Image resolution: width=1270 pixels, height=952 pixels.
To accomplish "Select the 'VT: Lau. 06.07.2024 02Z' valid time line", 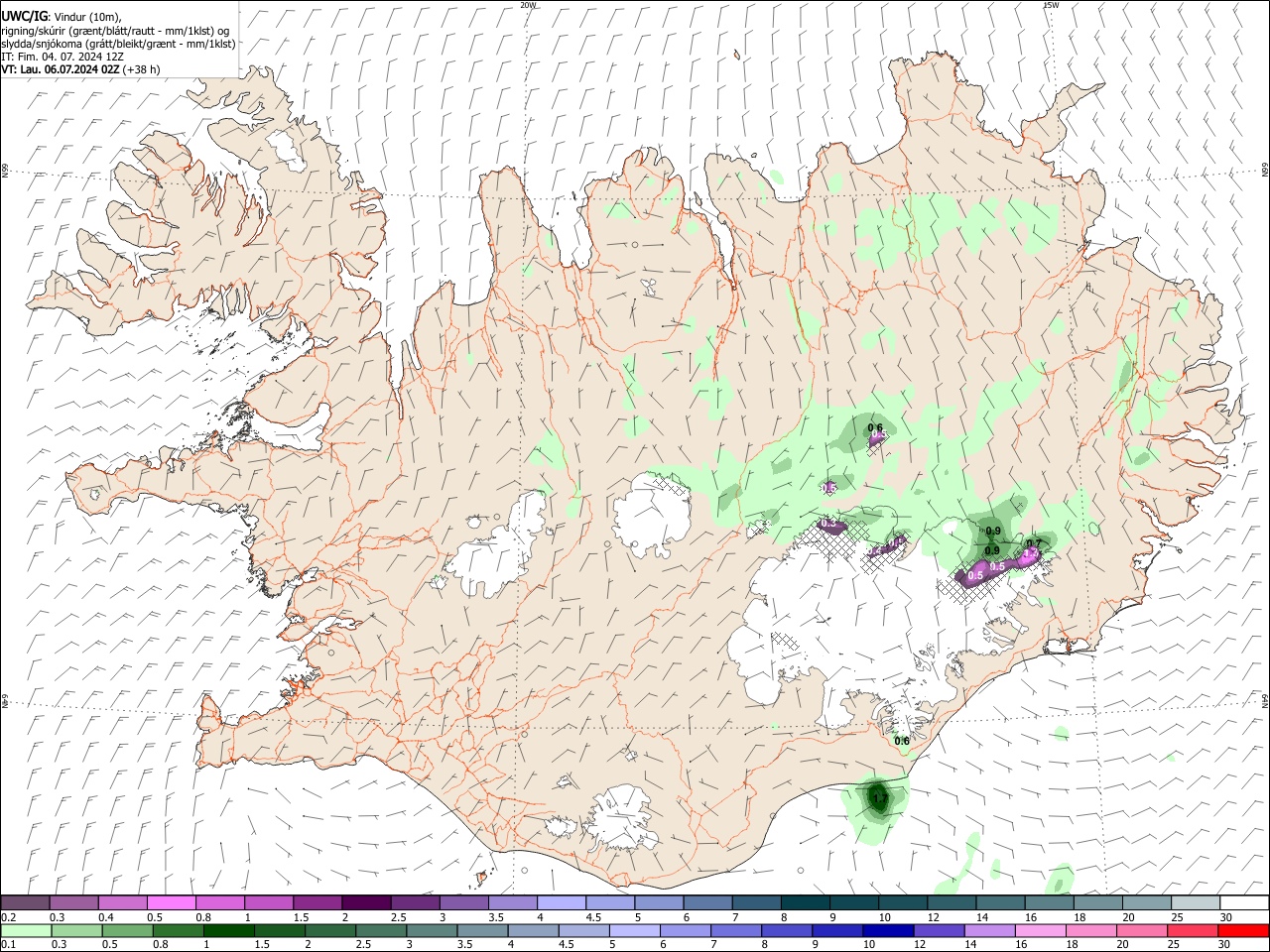I will pos(61,69).
